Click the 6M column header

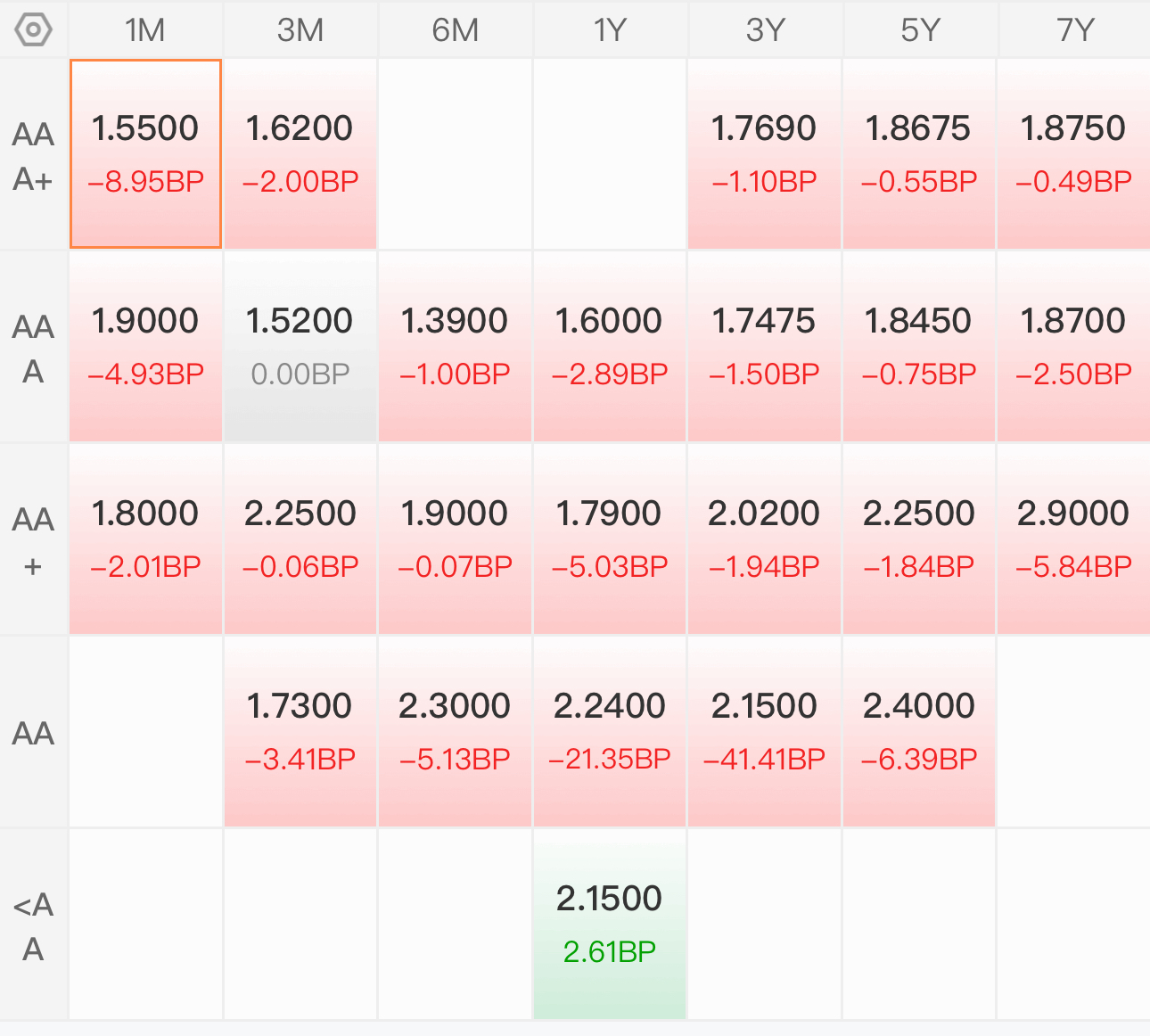coord(456,30)
